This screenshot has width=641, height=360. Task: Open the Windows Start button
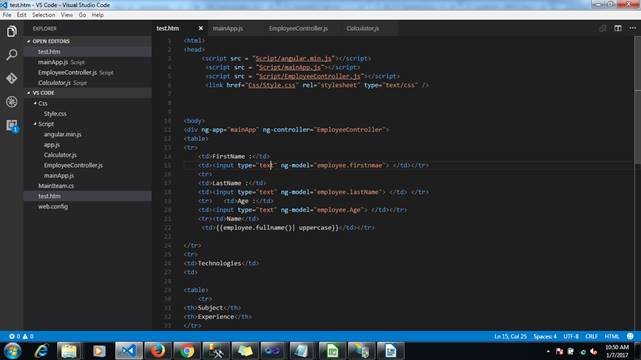coord(12,351)
